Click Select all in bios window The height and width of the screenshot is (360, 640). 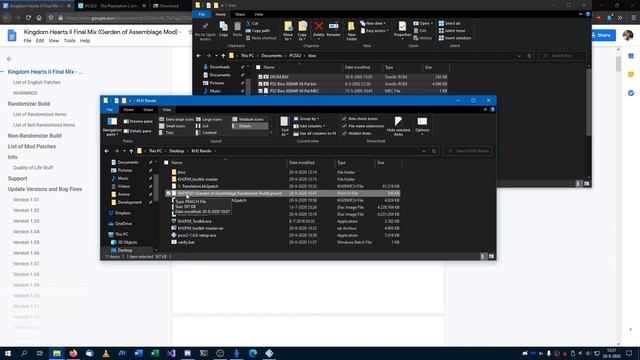click(x=449, y=23)
